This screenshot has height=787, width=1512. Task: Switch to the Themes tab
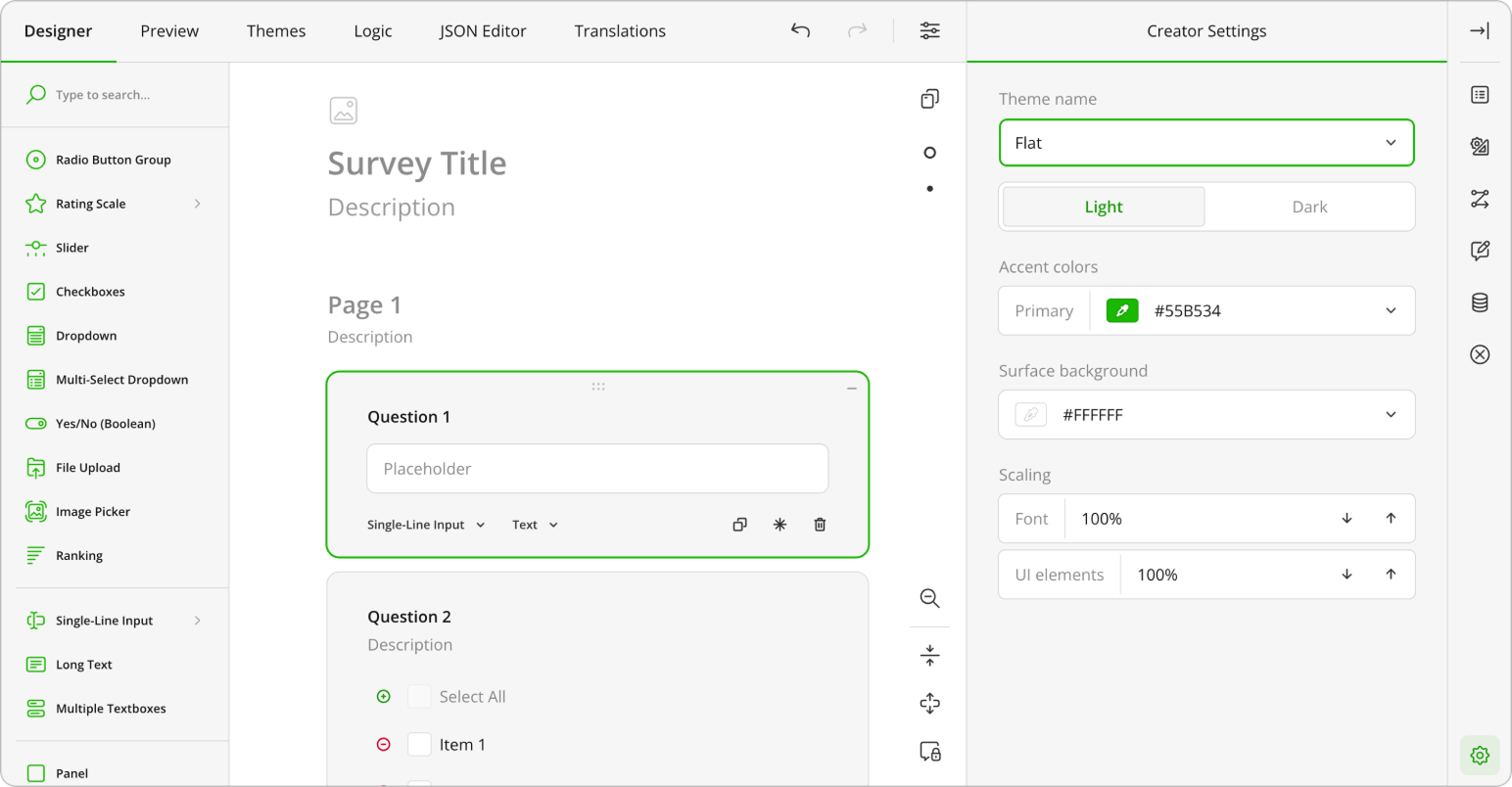coord(276,31)
